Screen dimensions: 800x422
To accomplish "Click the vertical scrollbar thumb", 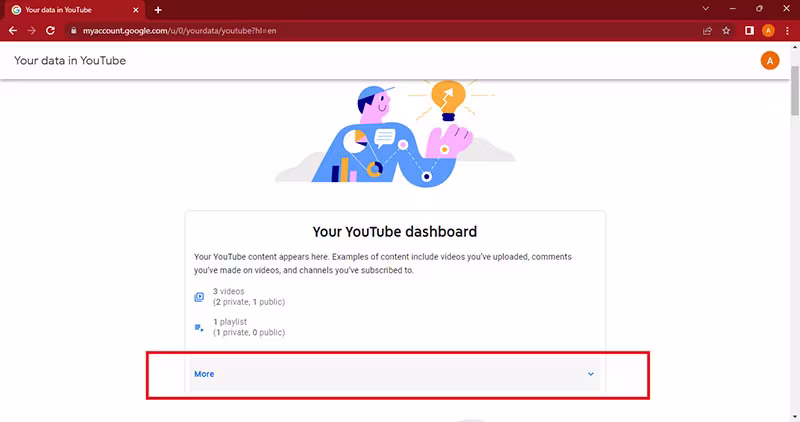I will pyautogui.click(x=795, y=90).
